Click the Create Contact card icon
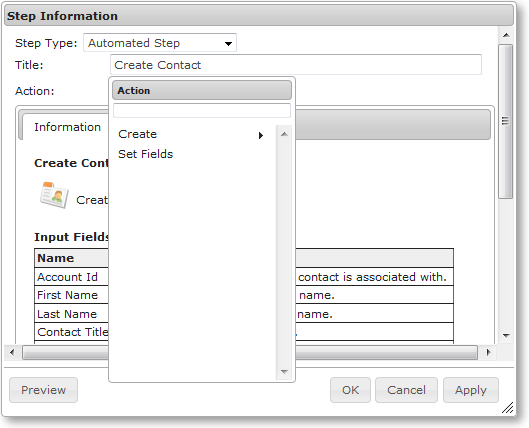The image size is (529, 428). click(x=54, y=195)
